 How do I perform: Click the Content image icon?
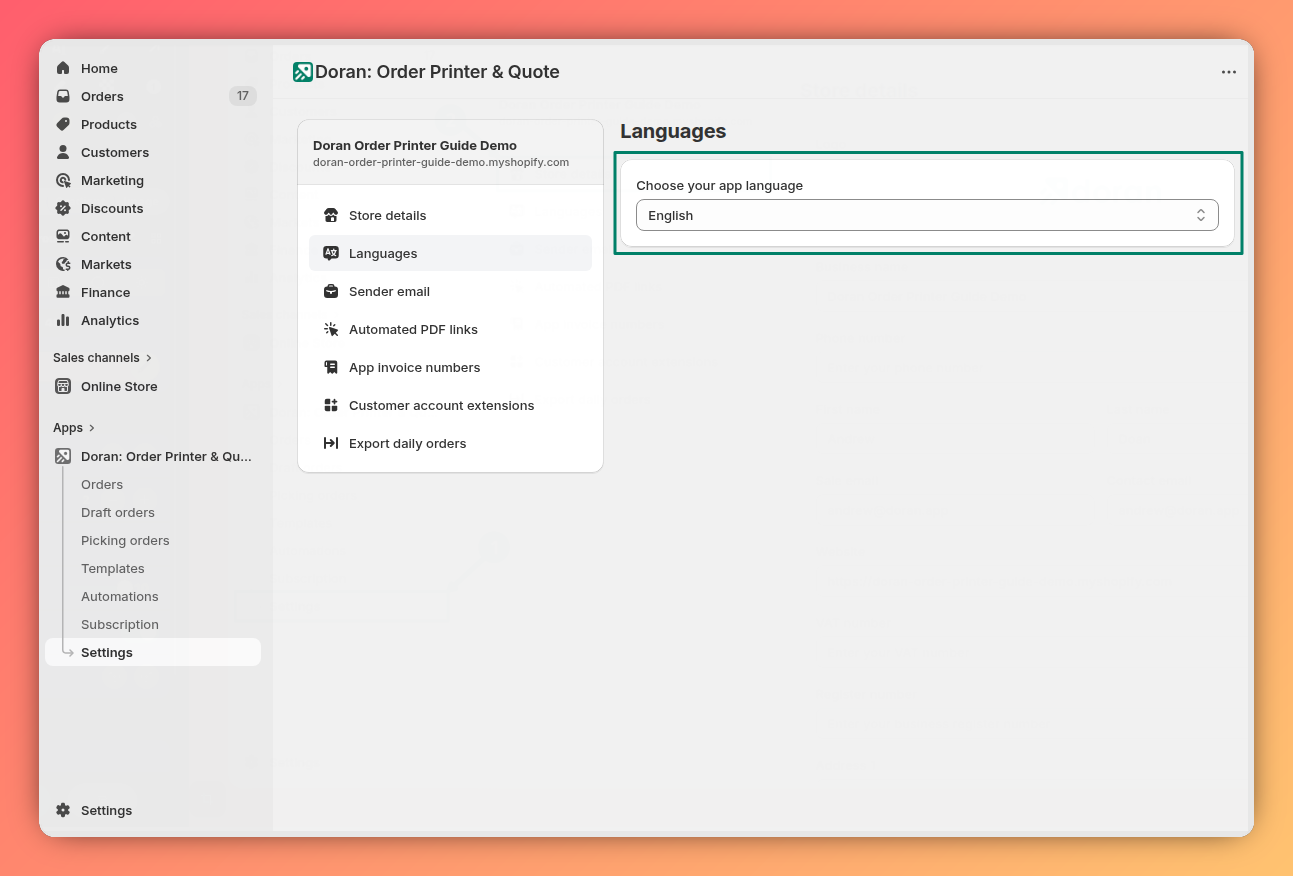[x=63, y=236]
